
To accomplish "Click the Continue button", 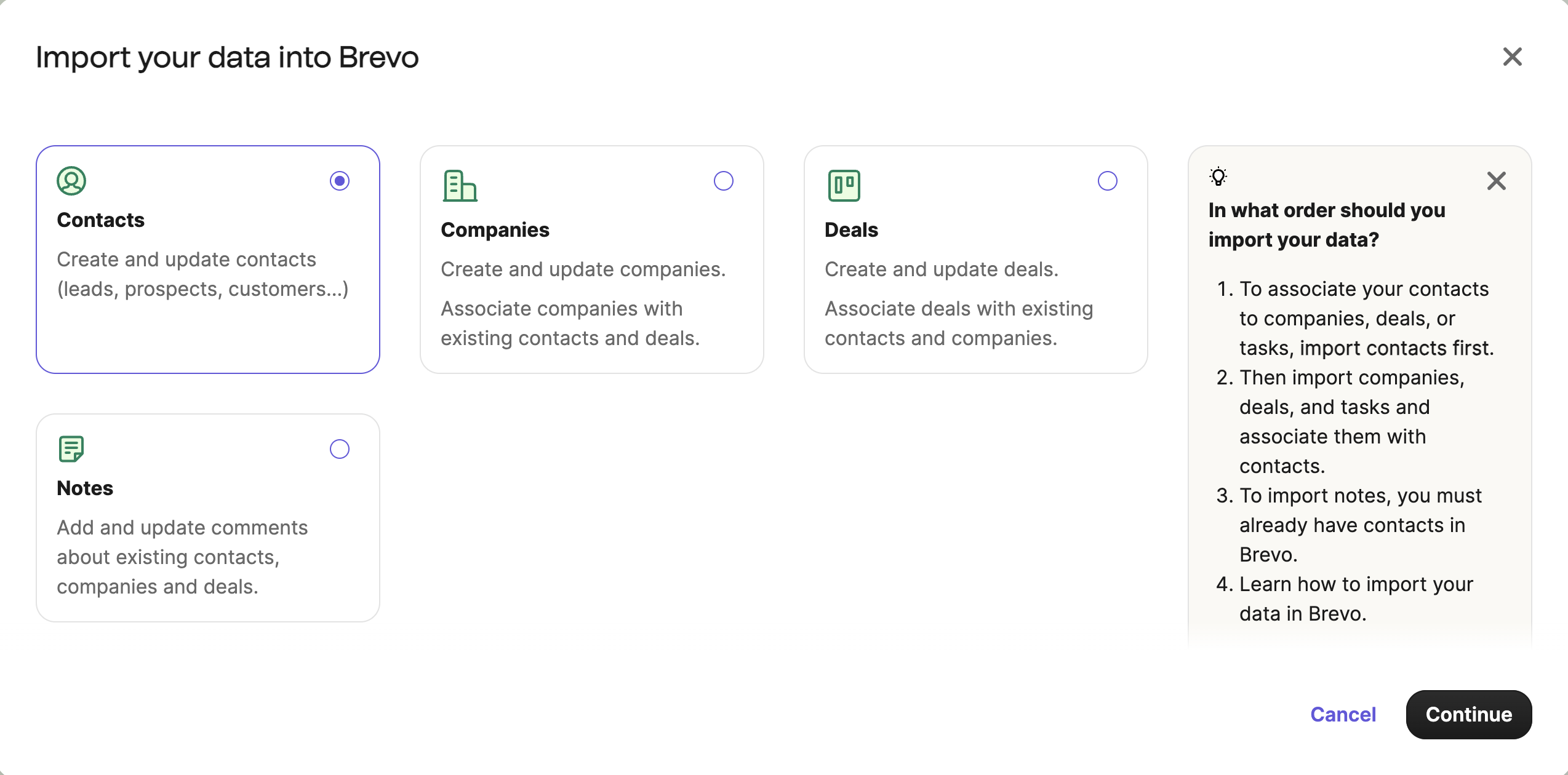I will click(x=1468, y=714).
